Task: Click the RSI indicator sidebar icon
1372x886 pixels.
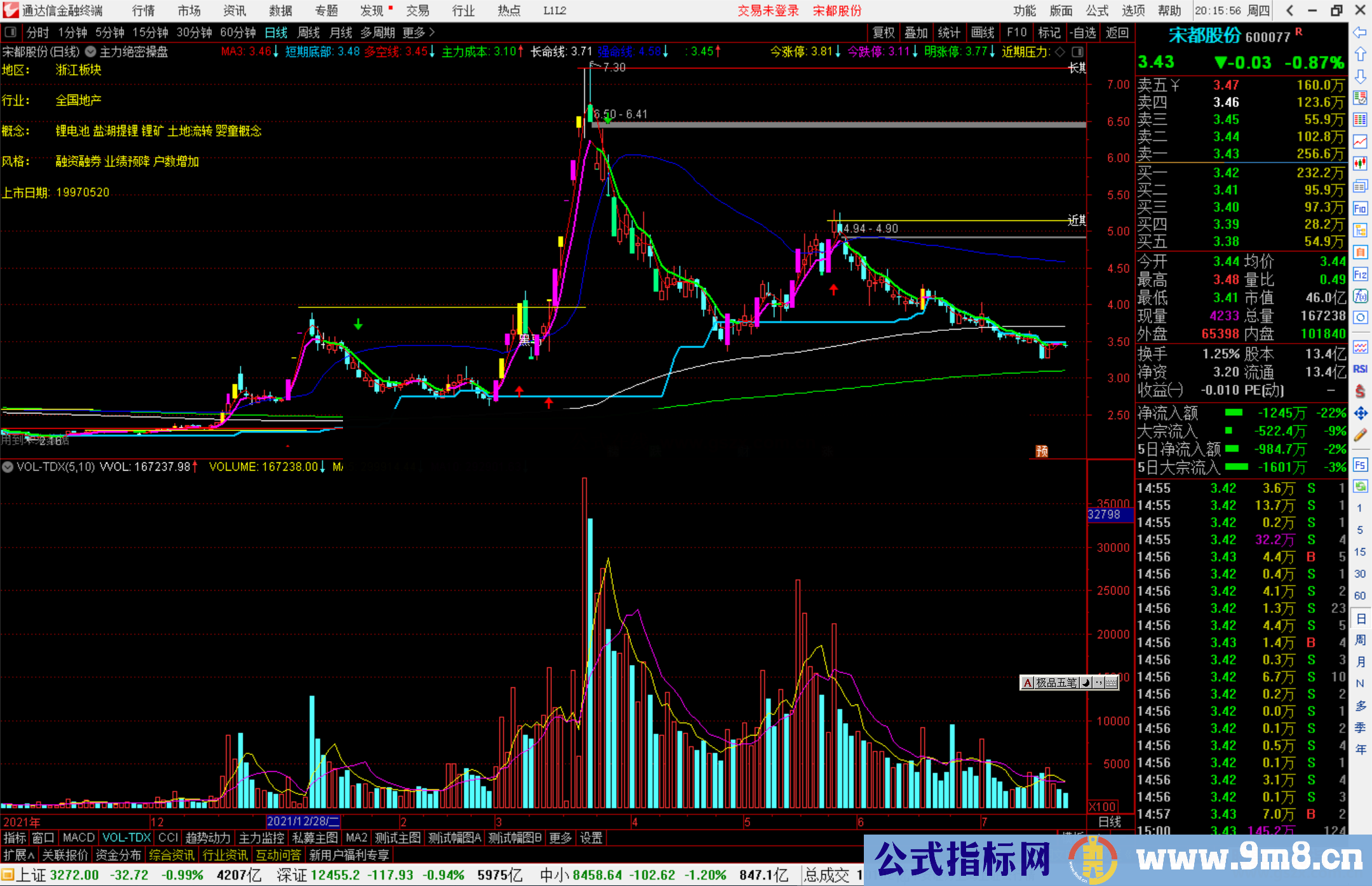Action: [x=1360, y=369]
